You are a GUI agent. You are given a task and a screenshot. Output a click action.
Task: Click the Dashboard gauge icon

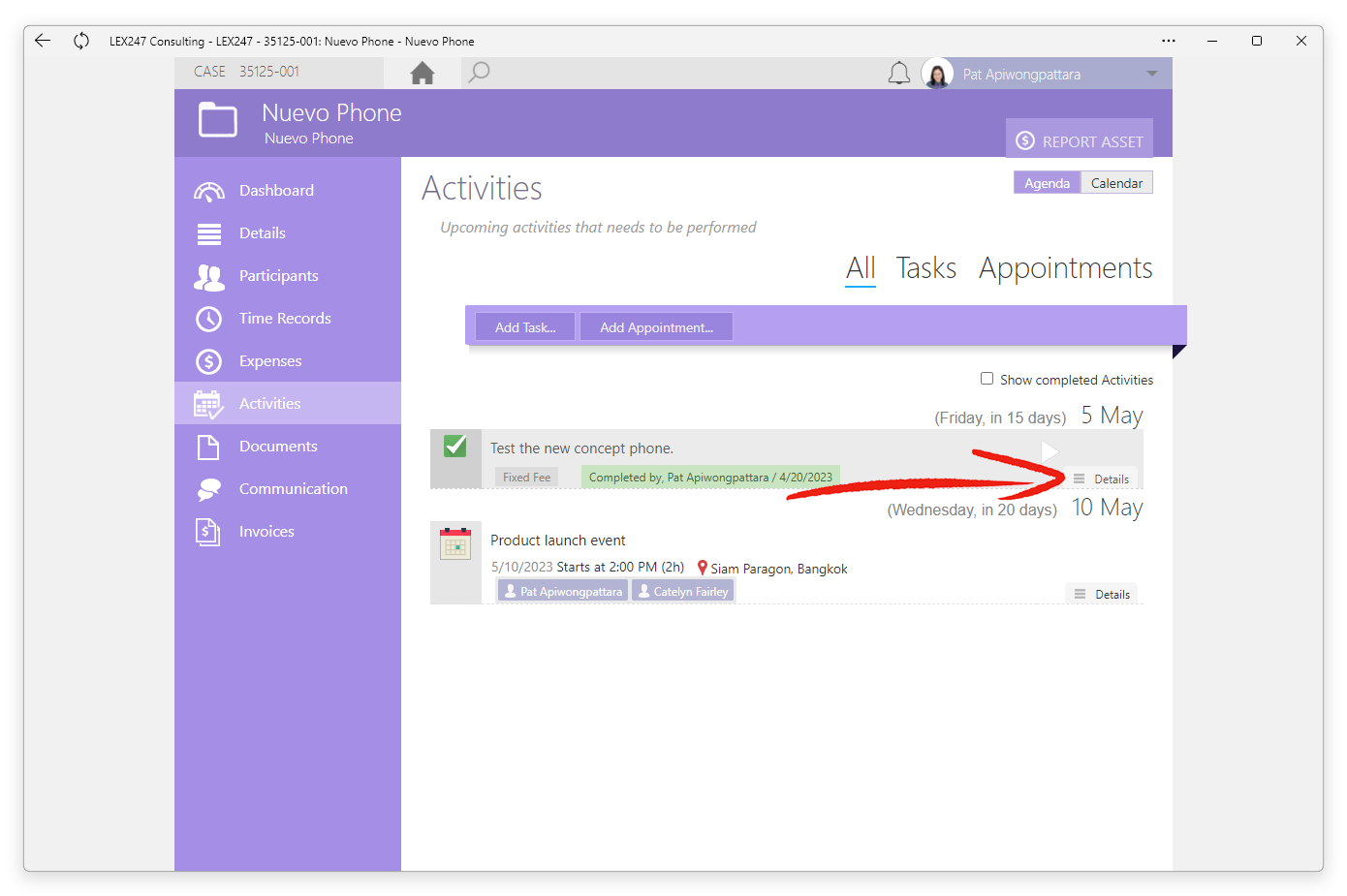[x=209, y=191]
